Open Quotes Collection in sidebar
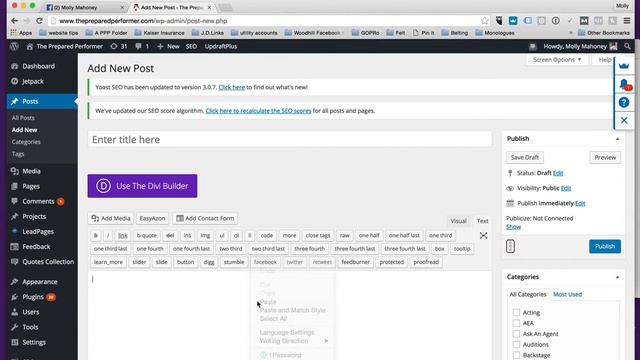640x360 pixels. tap(48, 262)
